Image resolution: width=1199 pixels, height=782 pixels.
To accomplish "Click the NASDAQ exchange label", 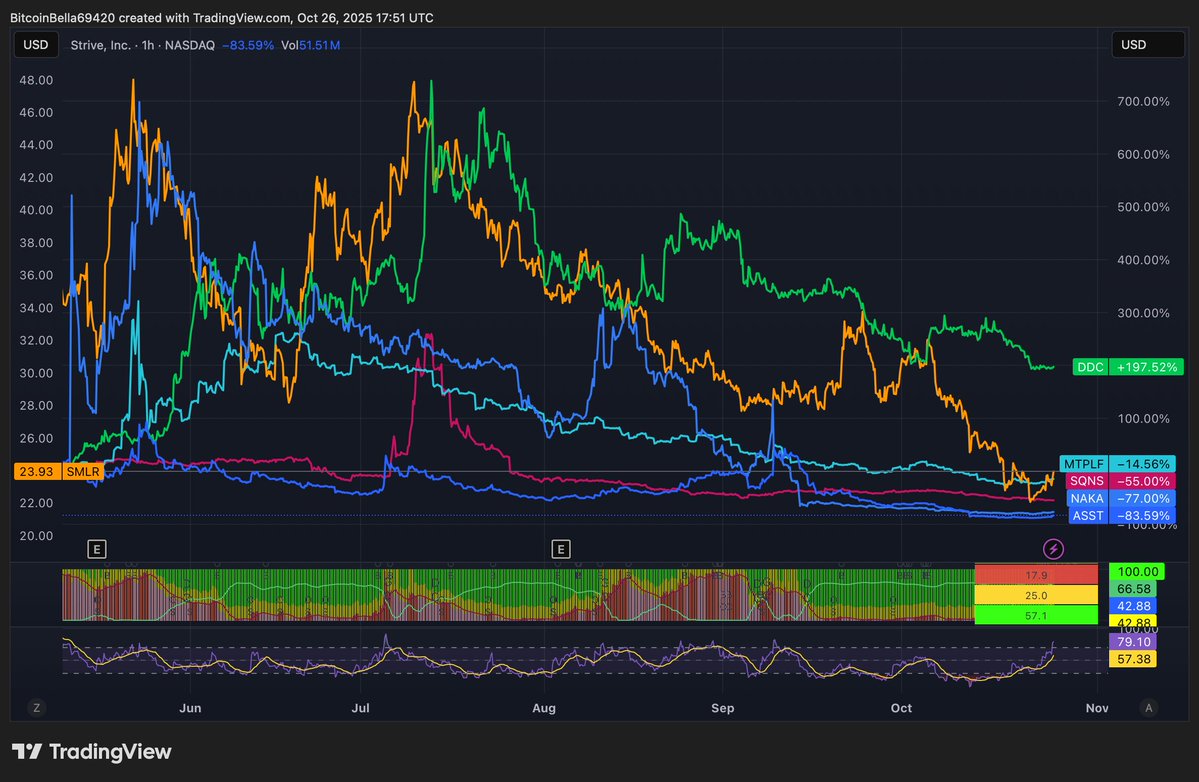I will coord(190,45).
